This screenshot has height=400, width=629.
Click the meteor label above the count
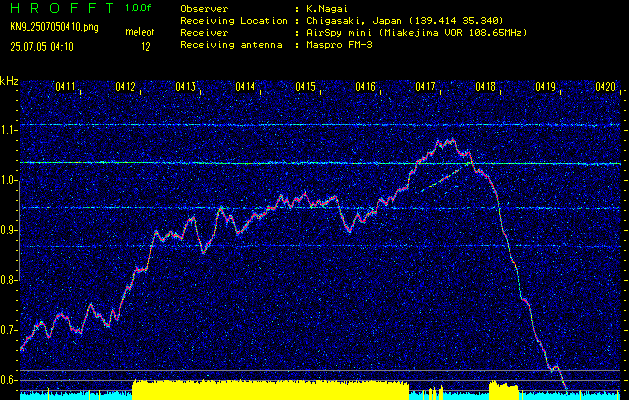140,32
